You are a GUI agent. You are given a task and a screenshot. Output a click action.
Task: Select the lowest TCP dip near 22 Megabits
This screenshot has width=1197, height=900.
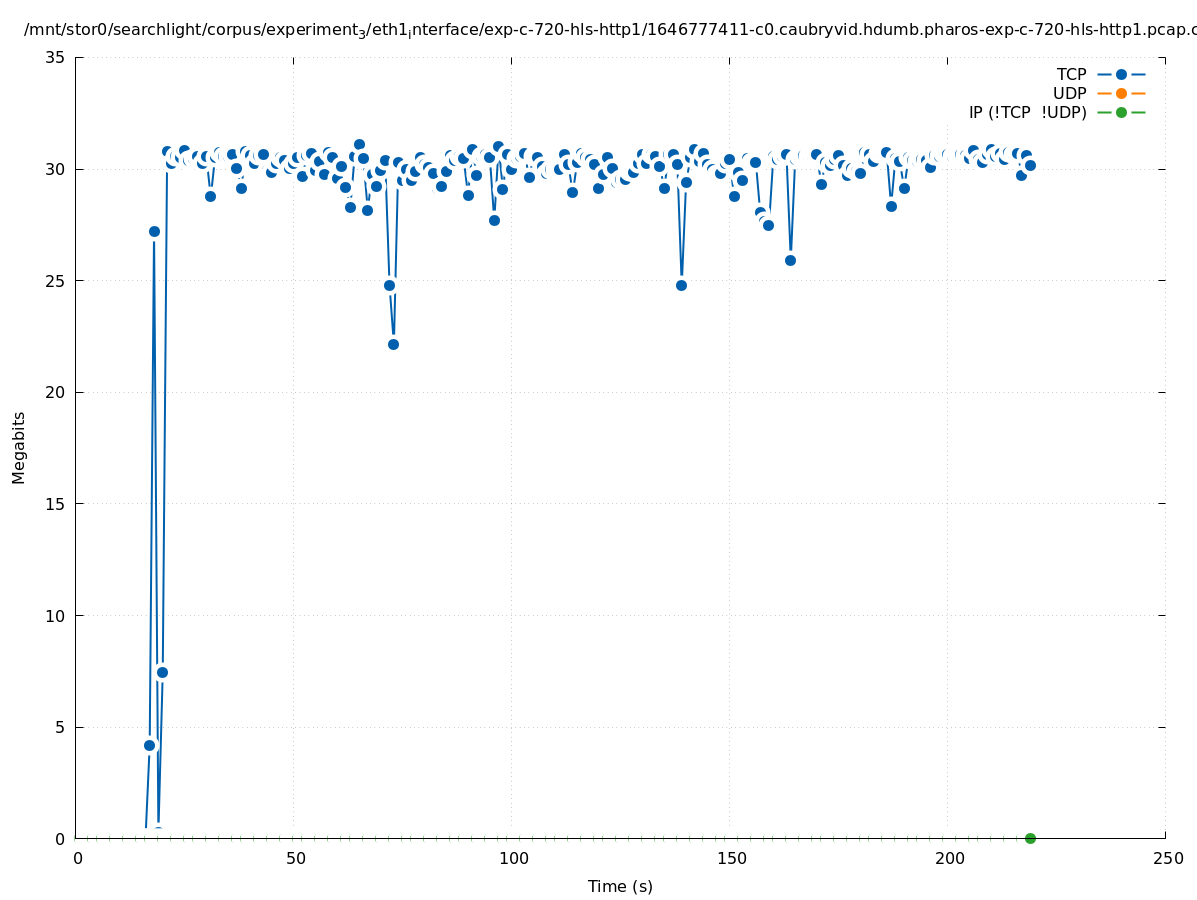click(x=393, y=344)
